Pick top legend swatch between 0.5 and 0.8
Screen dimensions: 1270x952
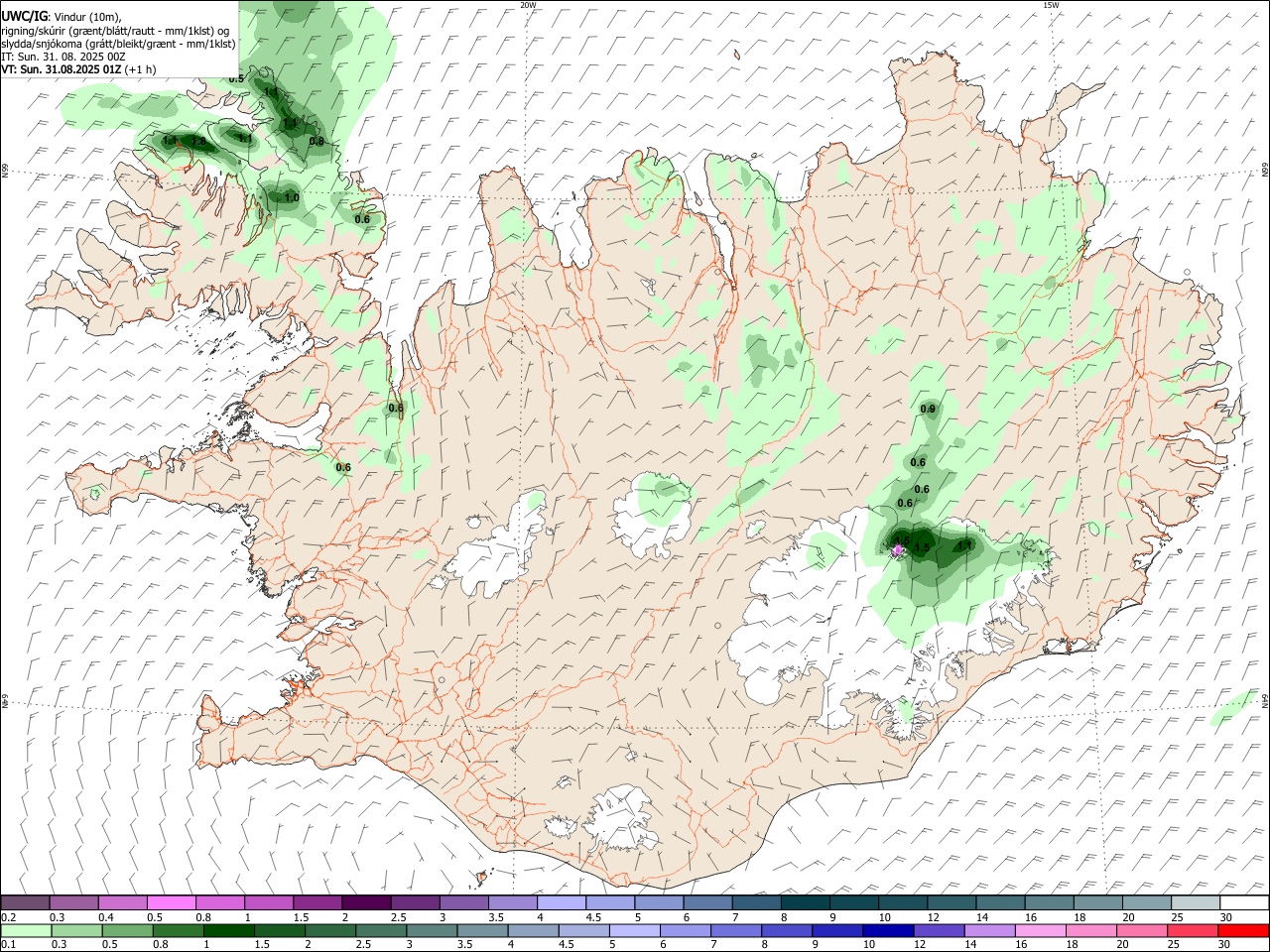[x=171, y=902]
